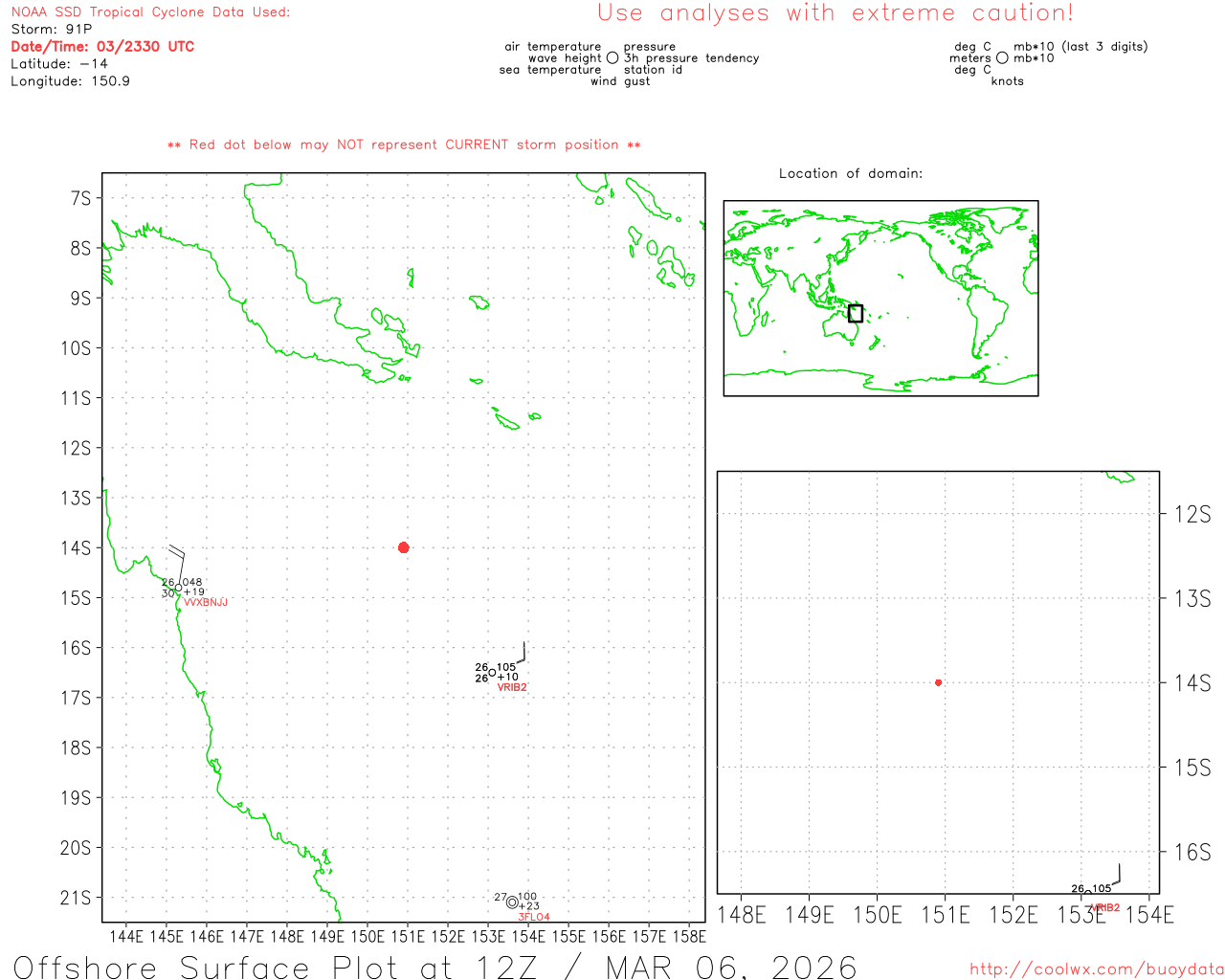This screenshot has height=980, width=1225.
Task: Click the '3h pressure tendency' legend label
Action: coord(692,57)
